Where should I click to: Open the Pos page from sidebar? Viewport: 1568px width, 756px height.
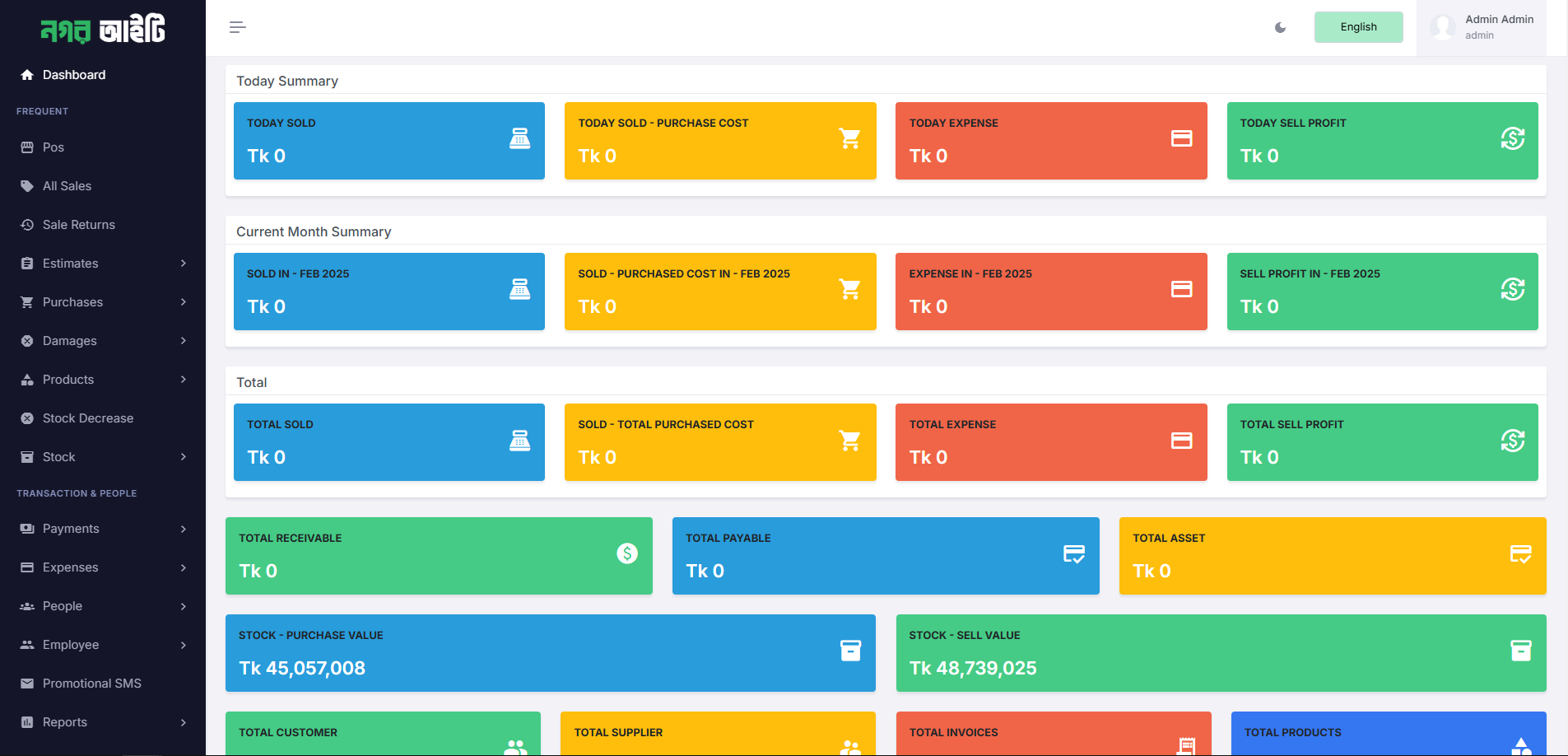(x=54, y=147)
